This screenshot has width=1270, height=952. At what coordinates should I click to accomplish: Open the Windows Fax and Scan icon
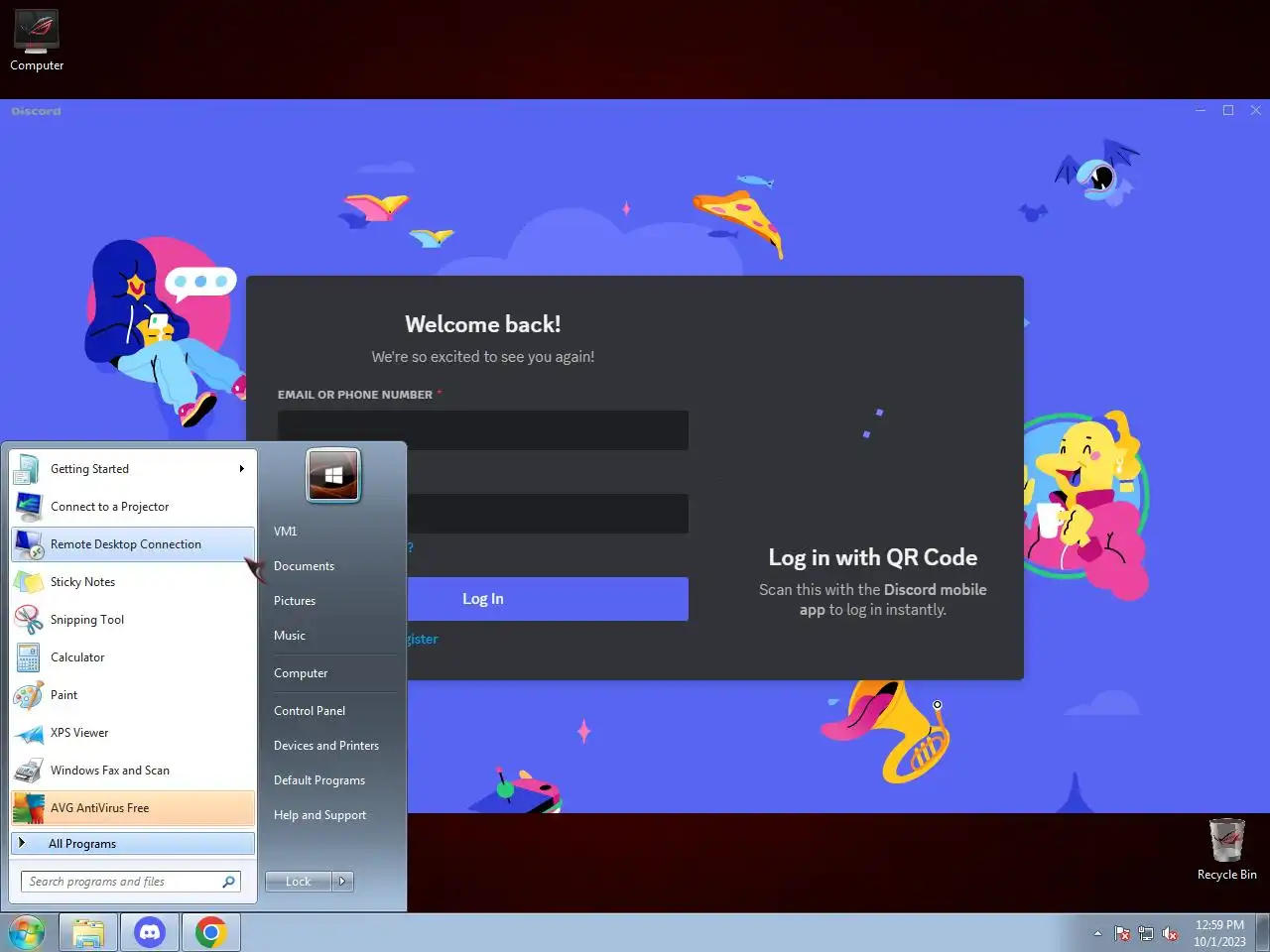point(28,771)
